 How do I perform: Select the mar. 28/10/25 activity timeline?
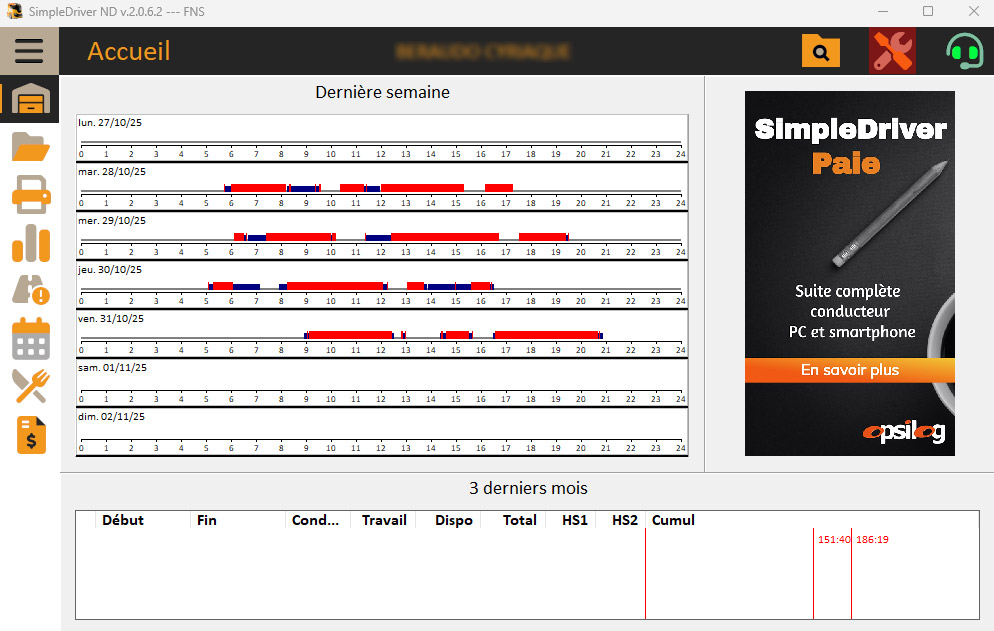[x=382, y=187]
